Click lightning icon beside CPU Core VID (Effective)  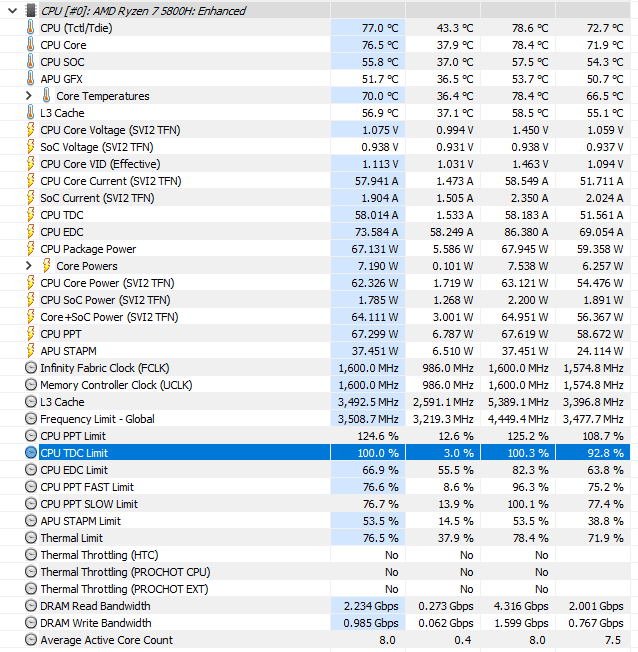(x=30, y=164)
